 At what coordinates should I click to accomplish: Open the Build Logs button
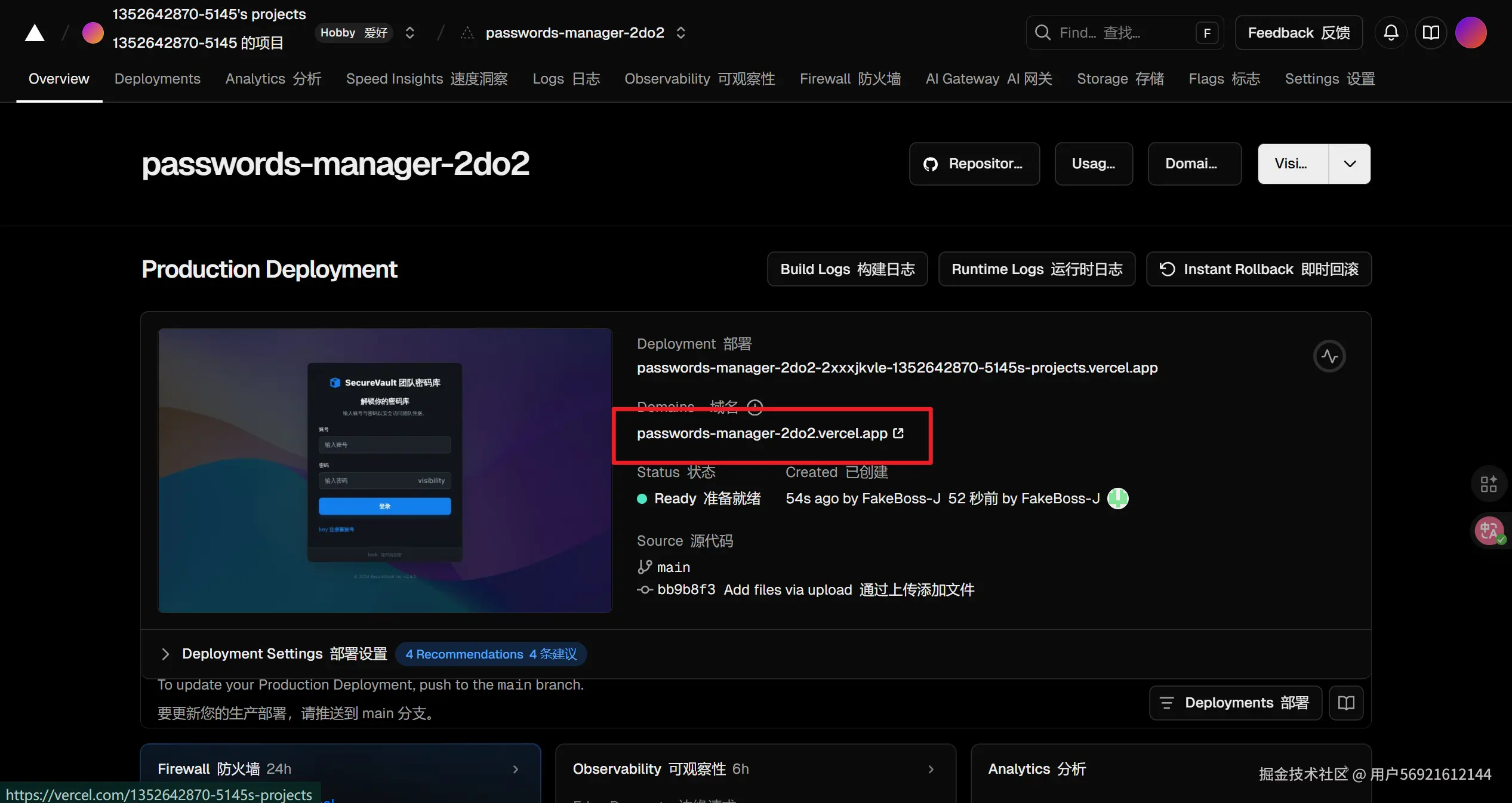pyautogui.click(x=847, y=269)
